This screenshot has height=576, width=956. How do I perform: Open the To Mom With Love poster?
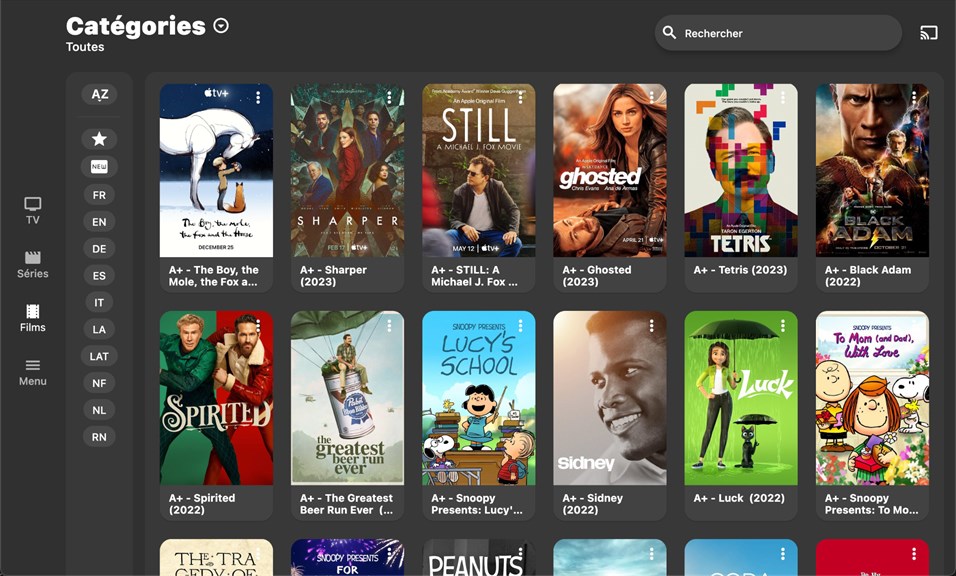click(x=872, y=398)
